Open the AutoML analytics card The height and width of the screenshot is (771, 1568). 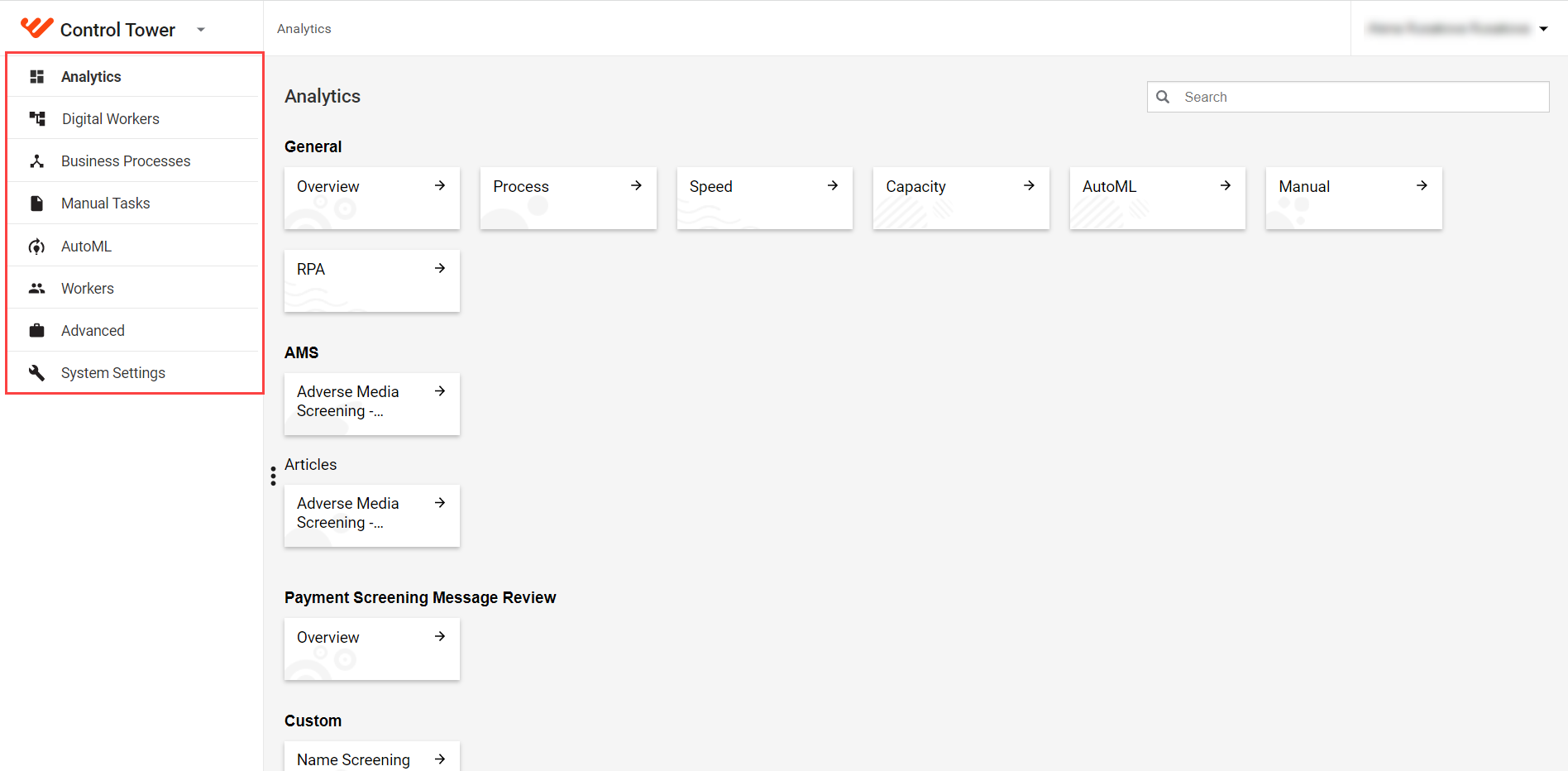point(1157,199)
